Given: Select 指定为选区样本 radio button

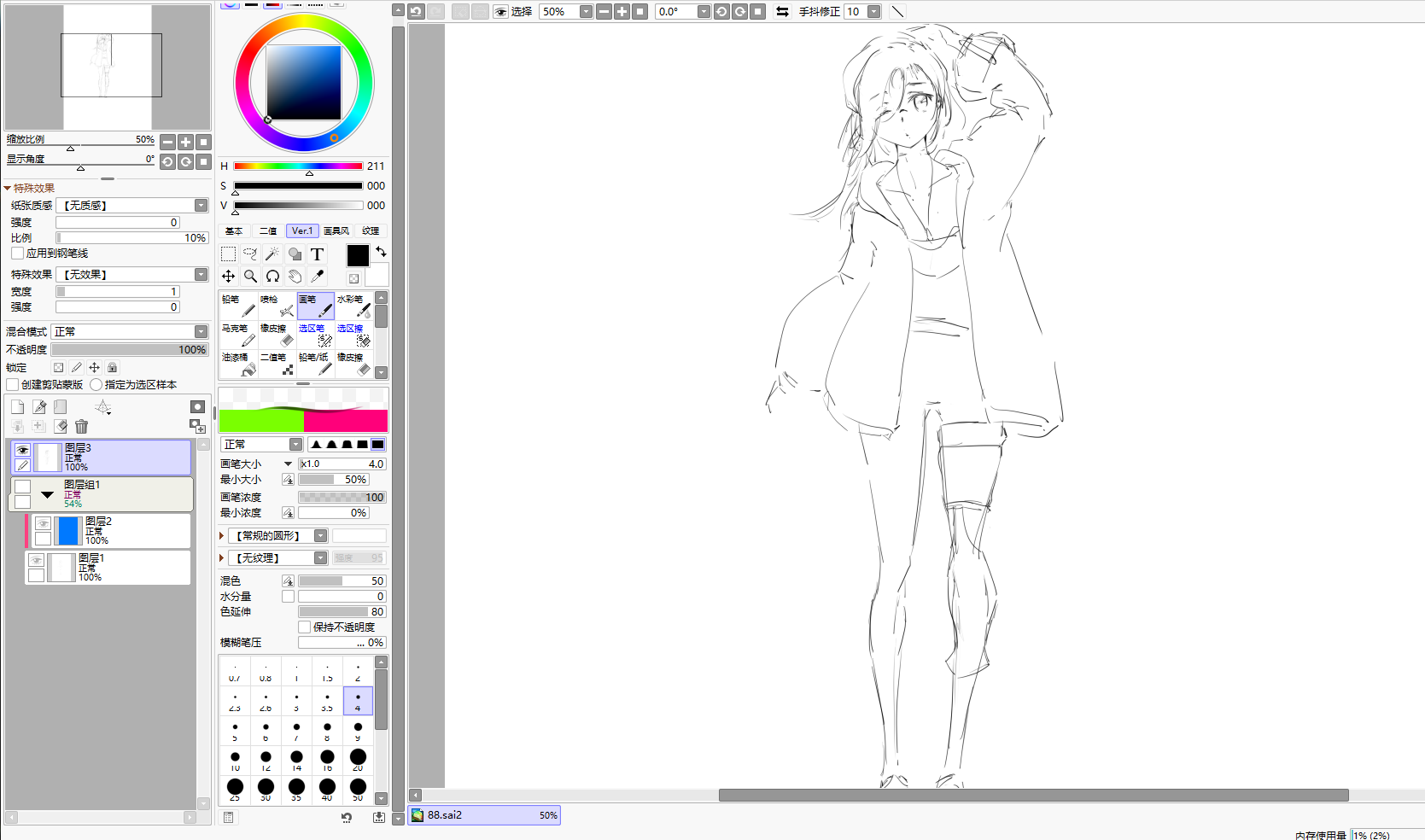Looking at the screenshot, I should click(x=96, y=385).
